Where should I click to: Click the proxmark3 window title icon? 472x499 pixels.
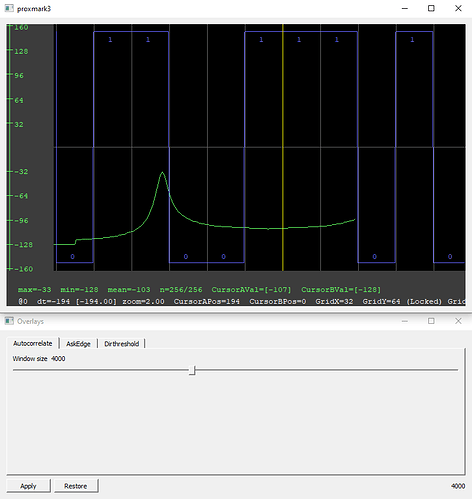tap(9, 8)
